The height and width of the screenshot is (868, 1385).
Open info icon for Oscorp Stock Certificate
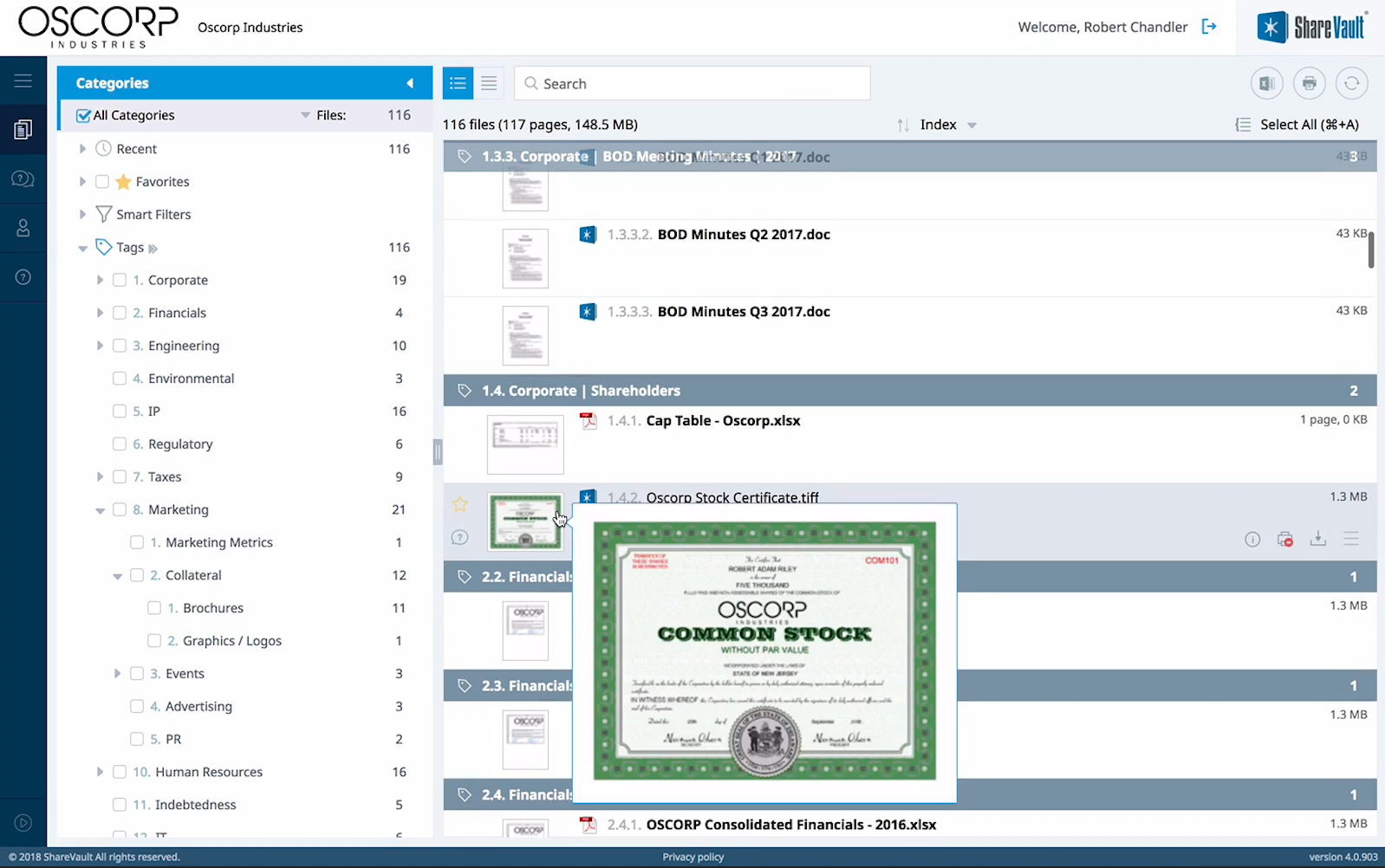point(1252,539)
